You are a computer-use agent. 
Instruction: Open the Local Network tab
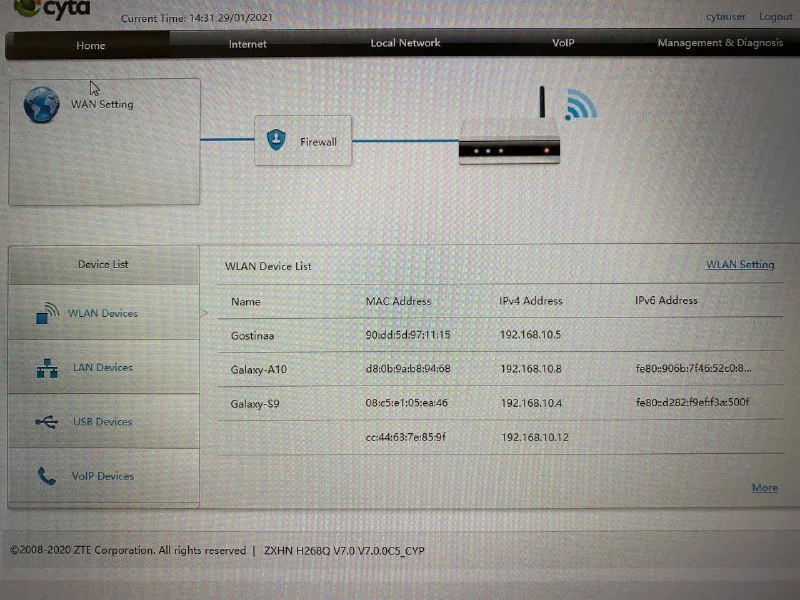tap(405, 43)
